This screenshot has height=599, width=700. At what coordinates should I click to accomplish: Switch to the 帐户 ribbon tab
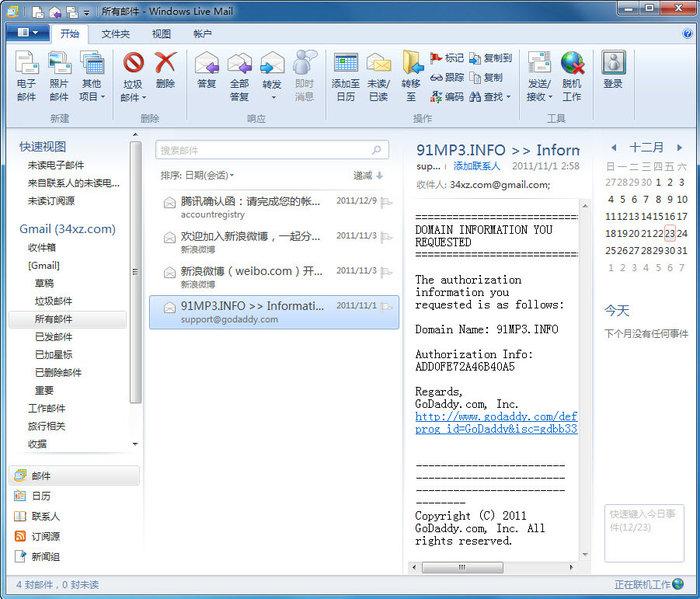[203, 33]
